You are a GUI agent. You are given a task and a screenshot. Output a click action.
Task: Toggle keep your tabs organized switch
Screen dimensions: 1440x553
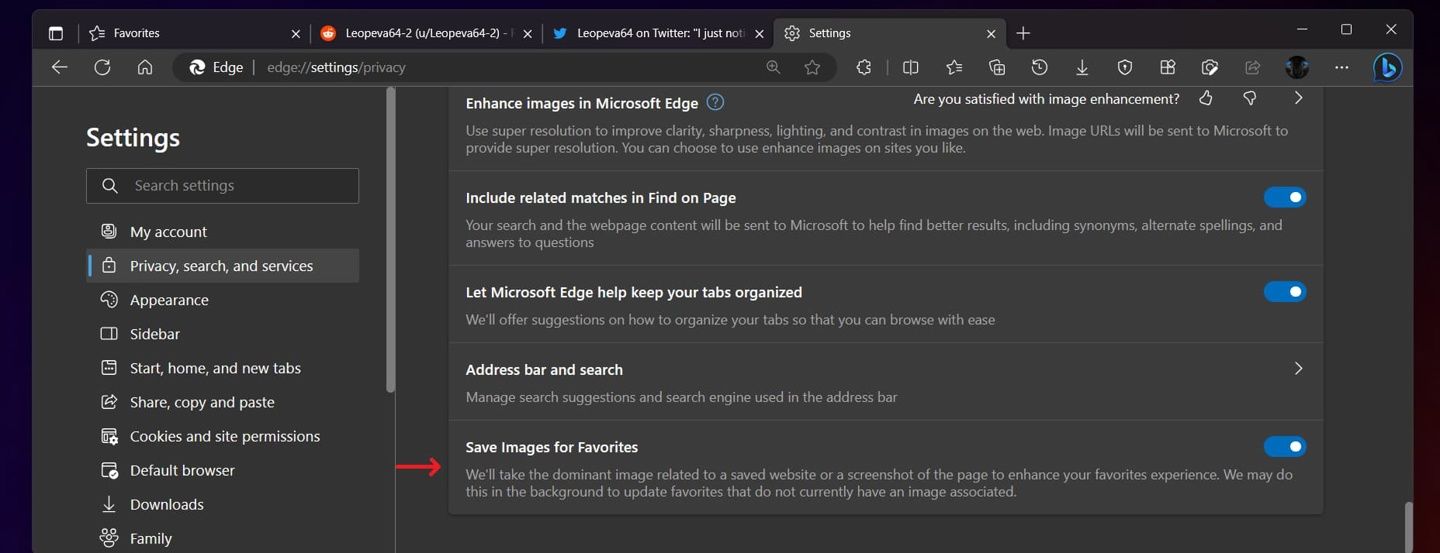coord(1285,292)
